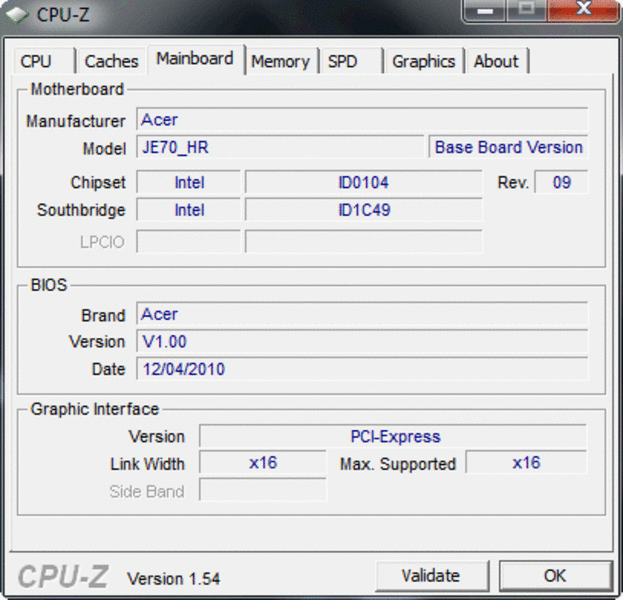Click the BIOS Version V1.00 field
Viewport: 623px width, 600px height.
point(362,341)
